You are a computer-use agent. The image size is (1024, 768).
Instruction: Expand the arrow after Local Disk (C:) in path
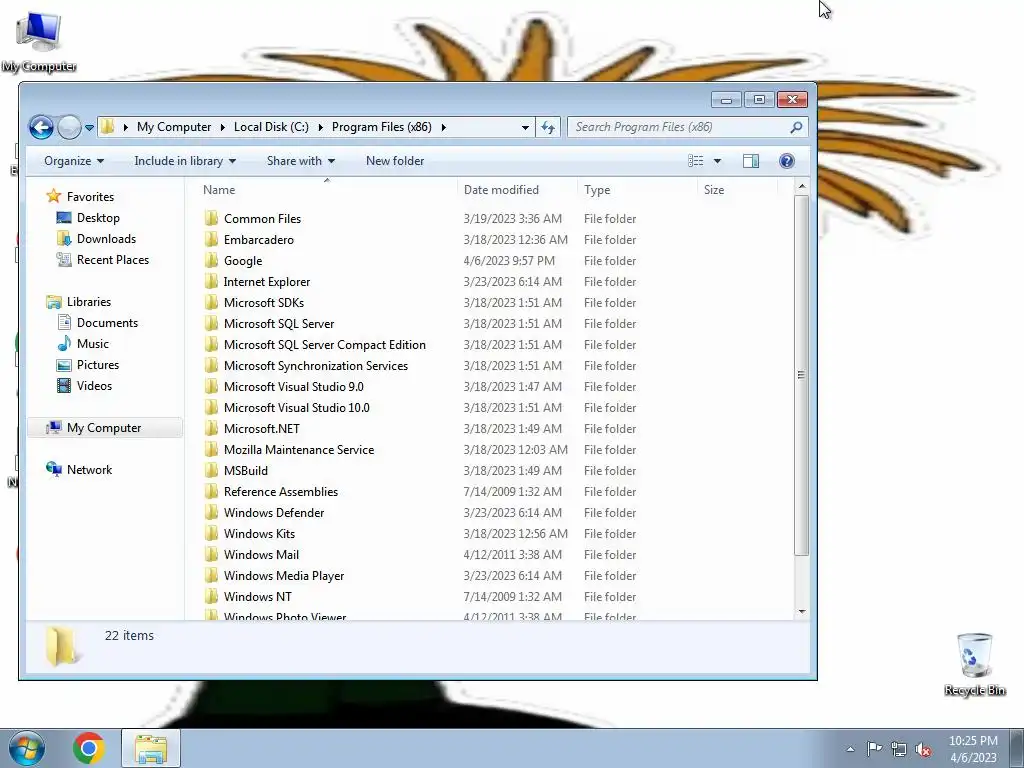pyautogui.click(x=321, y=127)
